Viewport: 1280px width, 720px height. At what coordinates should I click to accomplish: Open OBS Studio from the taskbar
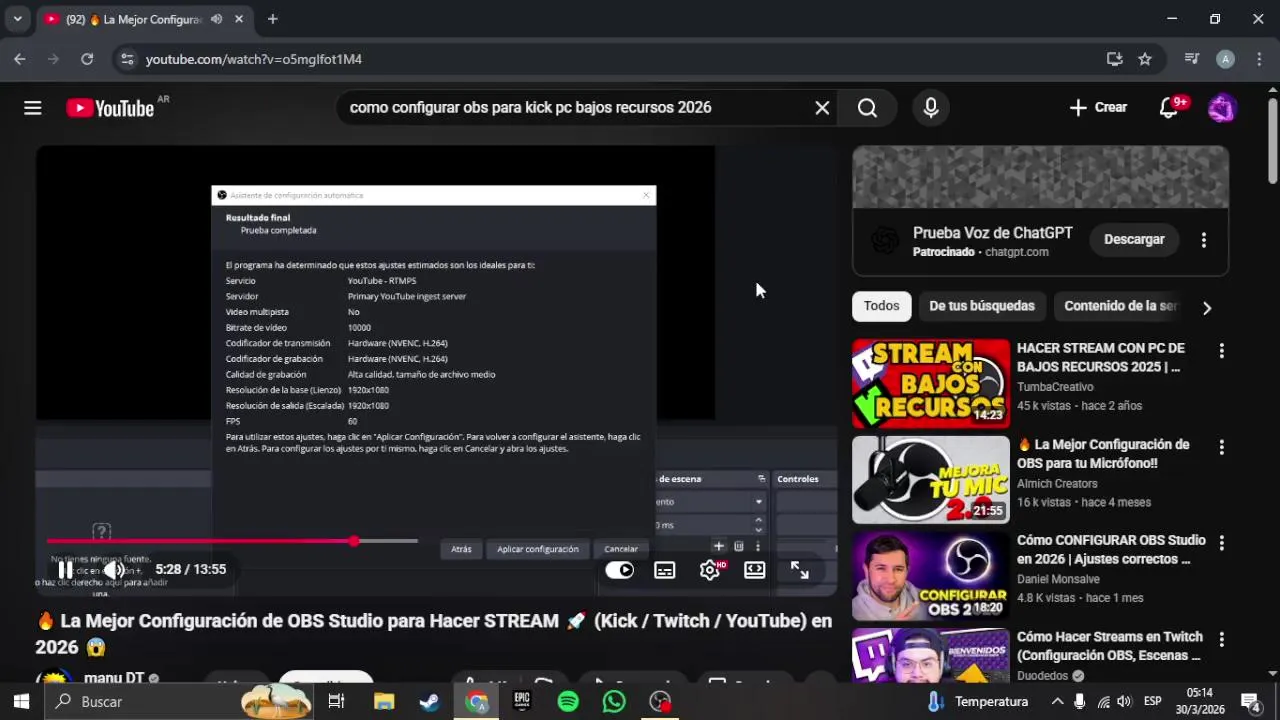click(x=660, y=702)
